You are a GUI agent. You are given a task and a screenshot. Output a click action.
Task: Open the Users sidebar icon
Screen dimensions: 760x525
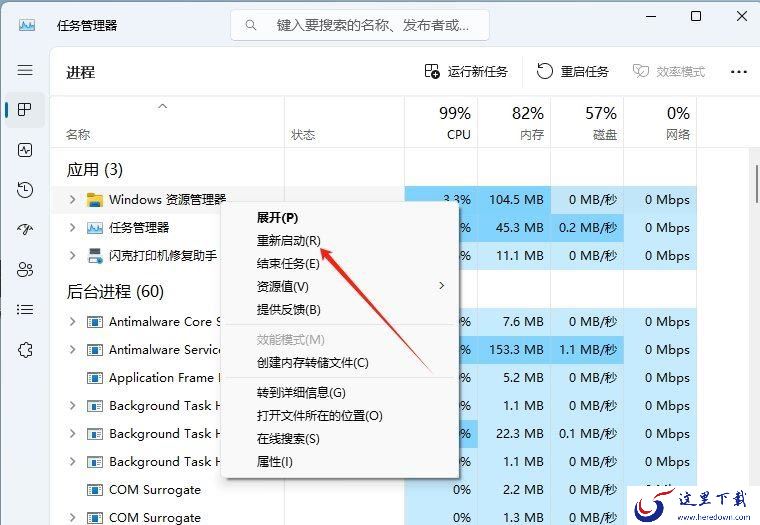point(25,269)
